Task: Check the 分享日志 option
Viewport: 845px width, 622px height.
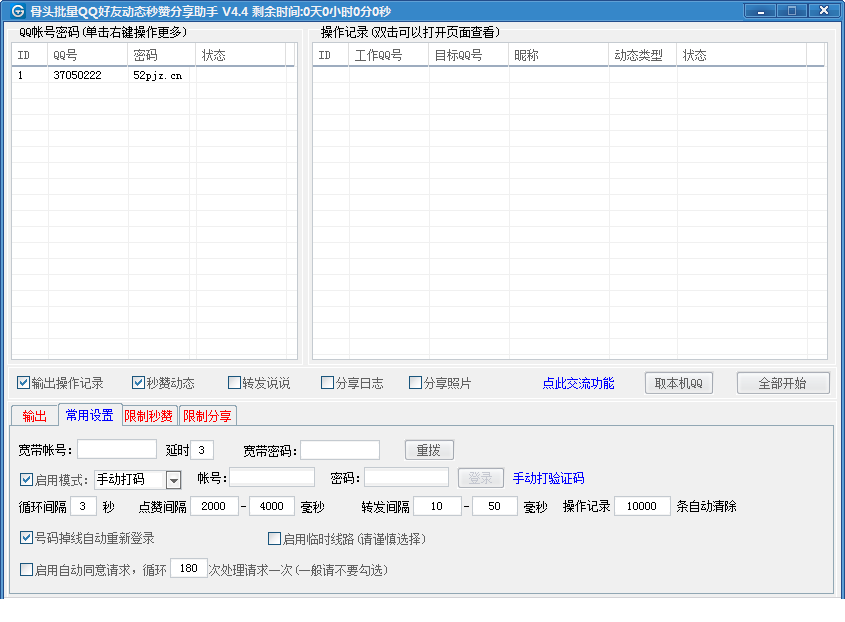Action: (327, 383)
